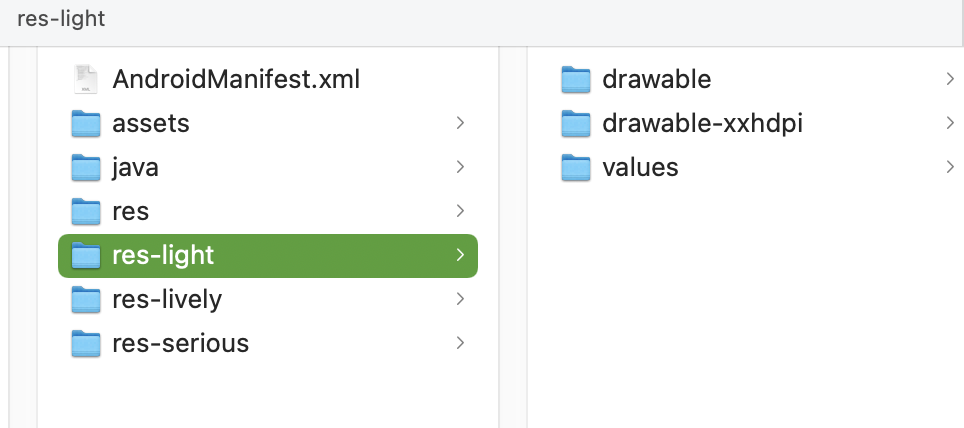
Task: Expand the drawable-xxhdpi folder chevron
Action: (x=949, y=123)
